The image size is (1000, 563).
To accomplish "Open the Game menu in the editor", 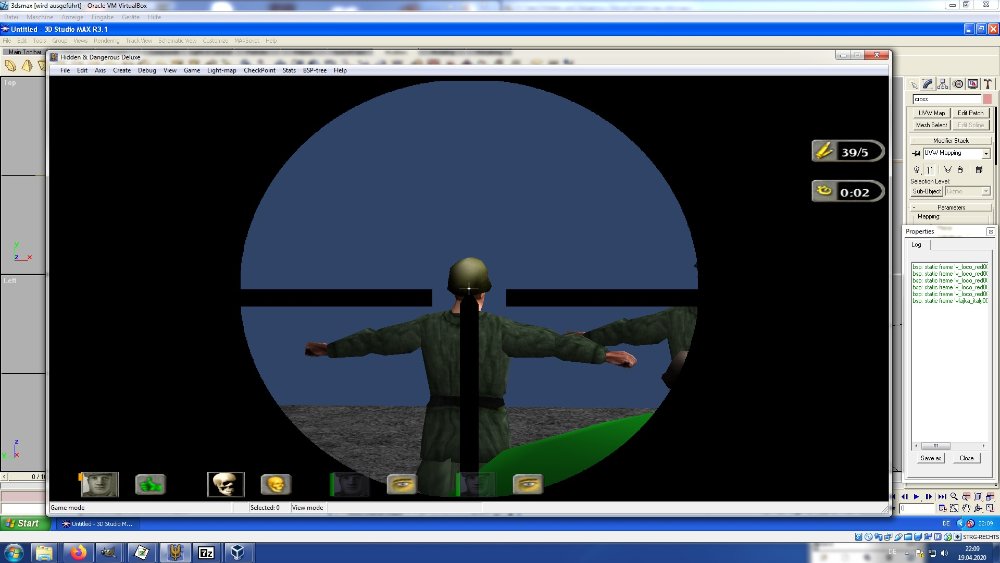I will [x=192, y=71].
